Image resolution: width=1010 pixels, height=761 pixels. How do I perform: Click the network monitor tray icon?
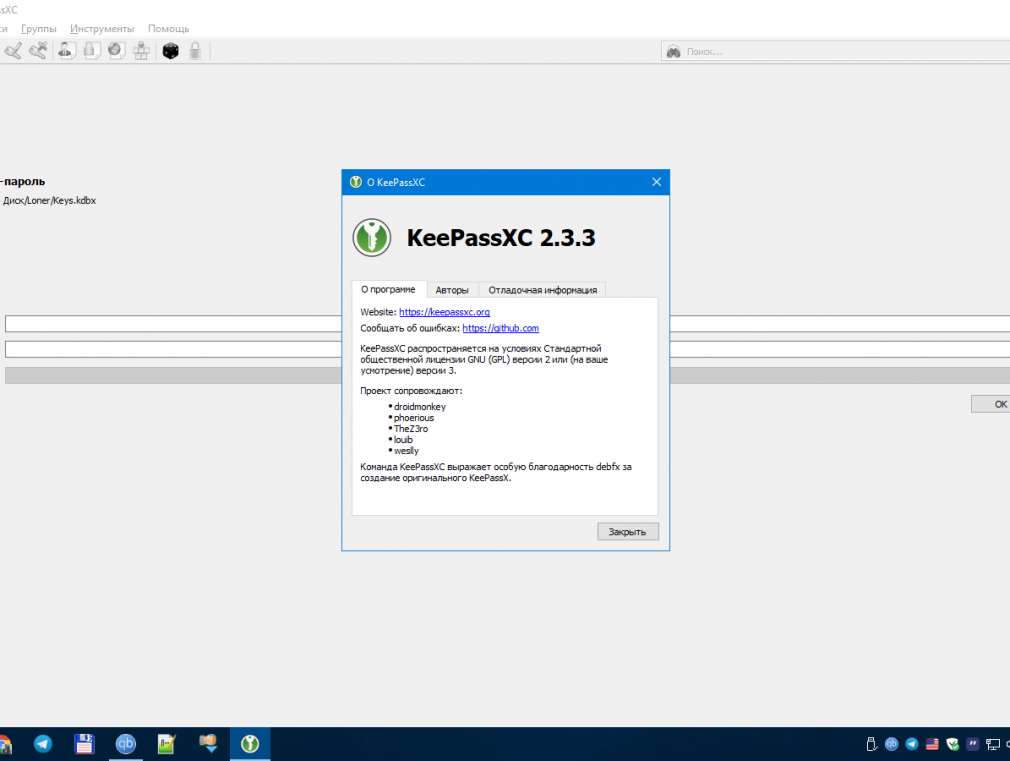coord(993,744)
